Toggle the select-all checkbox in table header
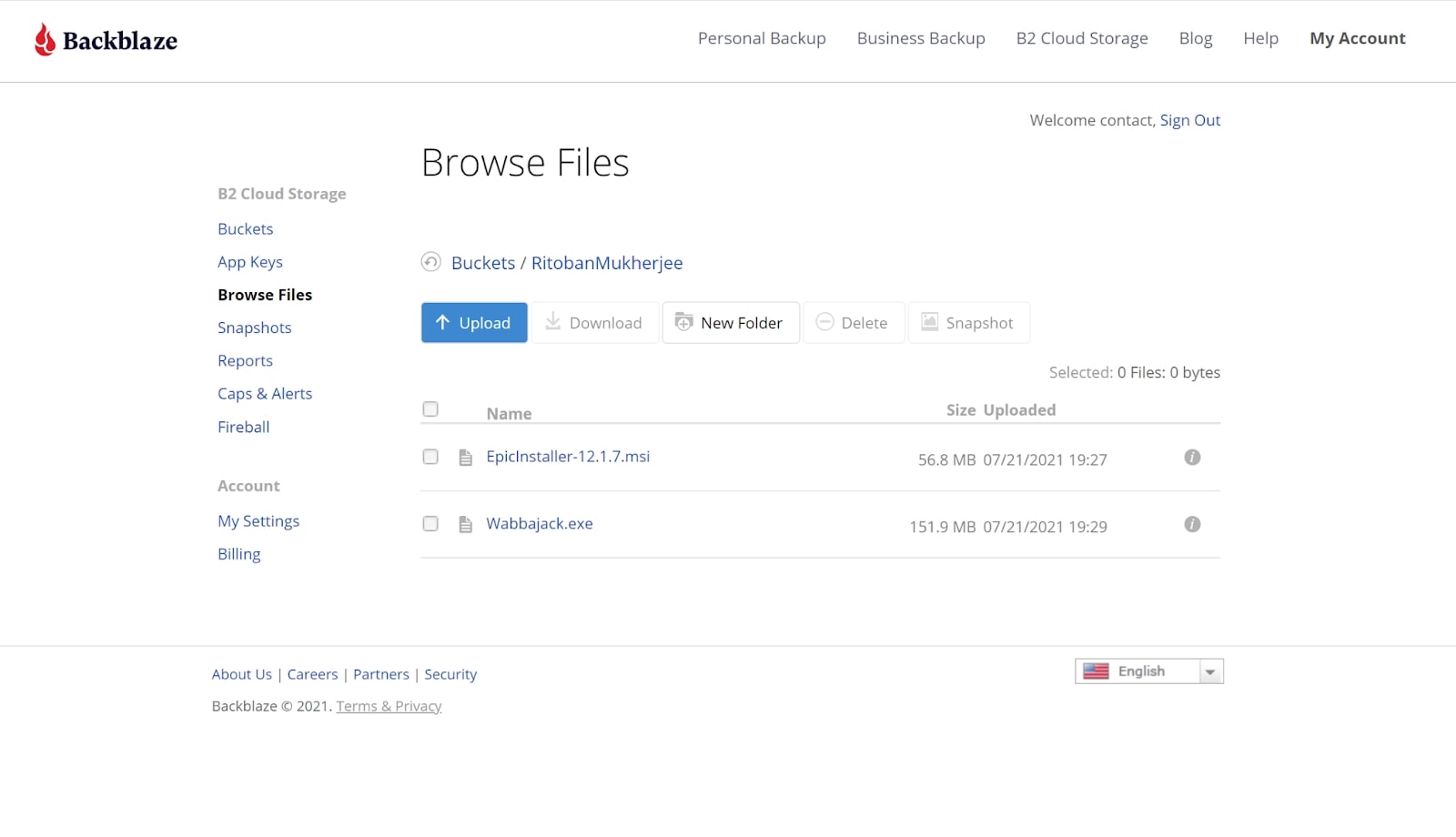 pos(430,409)
